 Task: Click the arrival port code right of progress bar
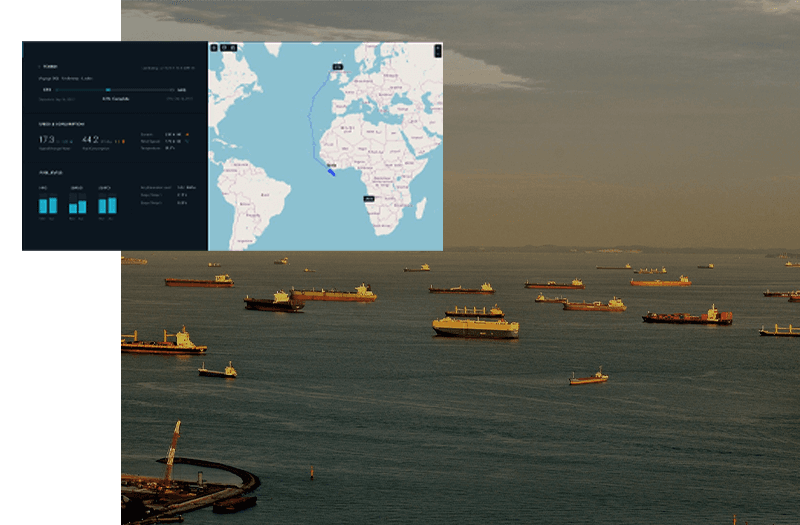coord(181,89)
